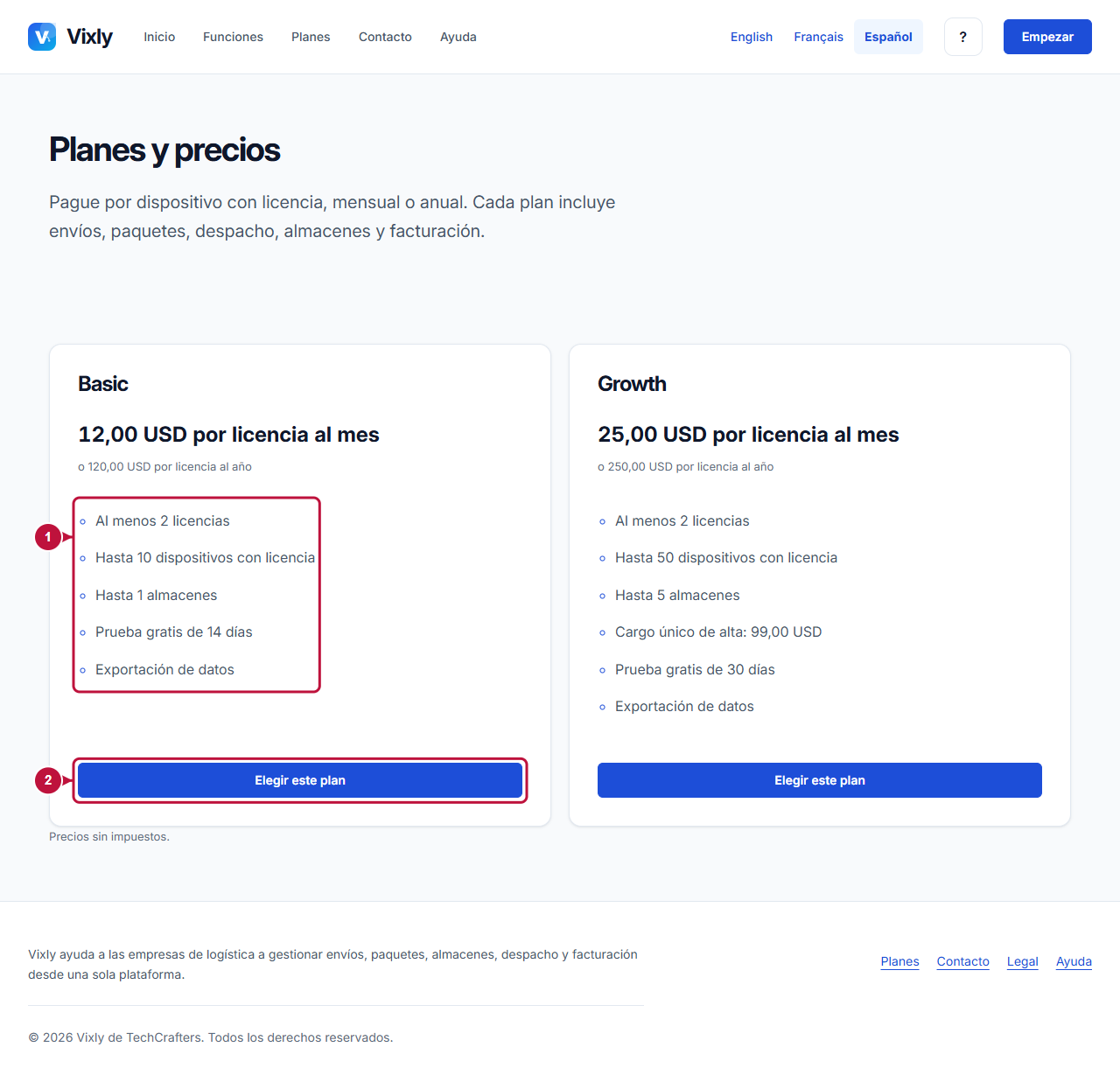Open the Planes footer link
This screenshot has height=1089, width=1120.
pos(899,961)
